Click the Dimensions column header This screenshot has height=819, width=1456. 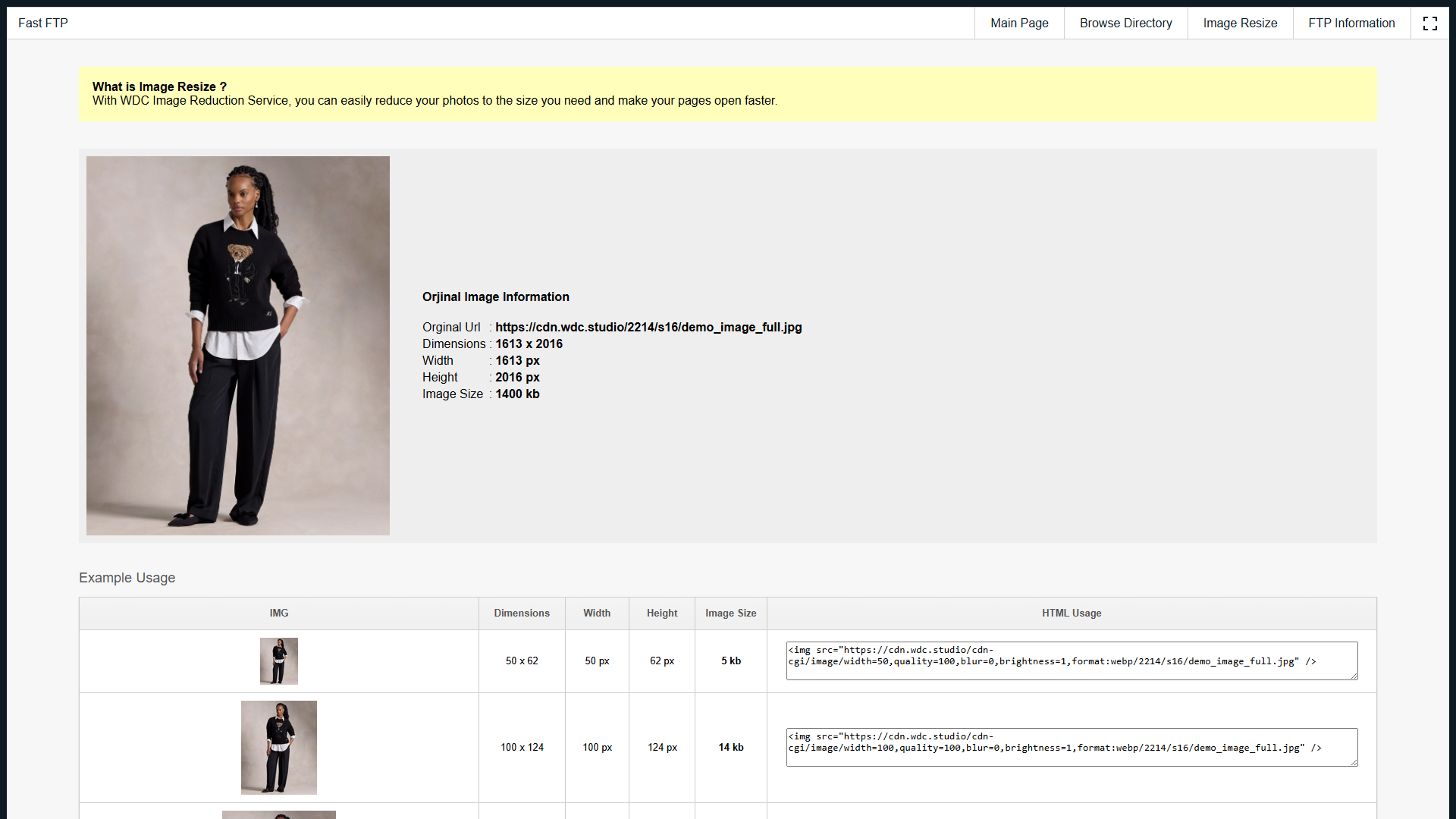[522, 613]
